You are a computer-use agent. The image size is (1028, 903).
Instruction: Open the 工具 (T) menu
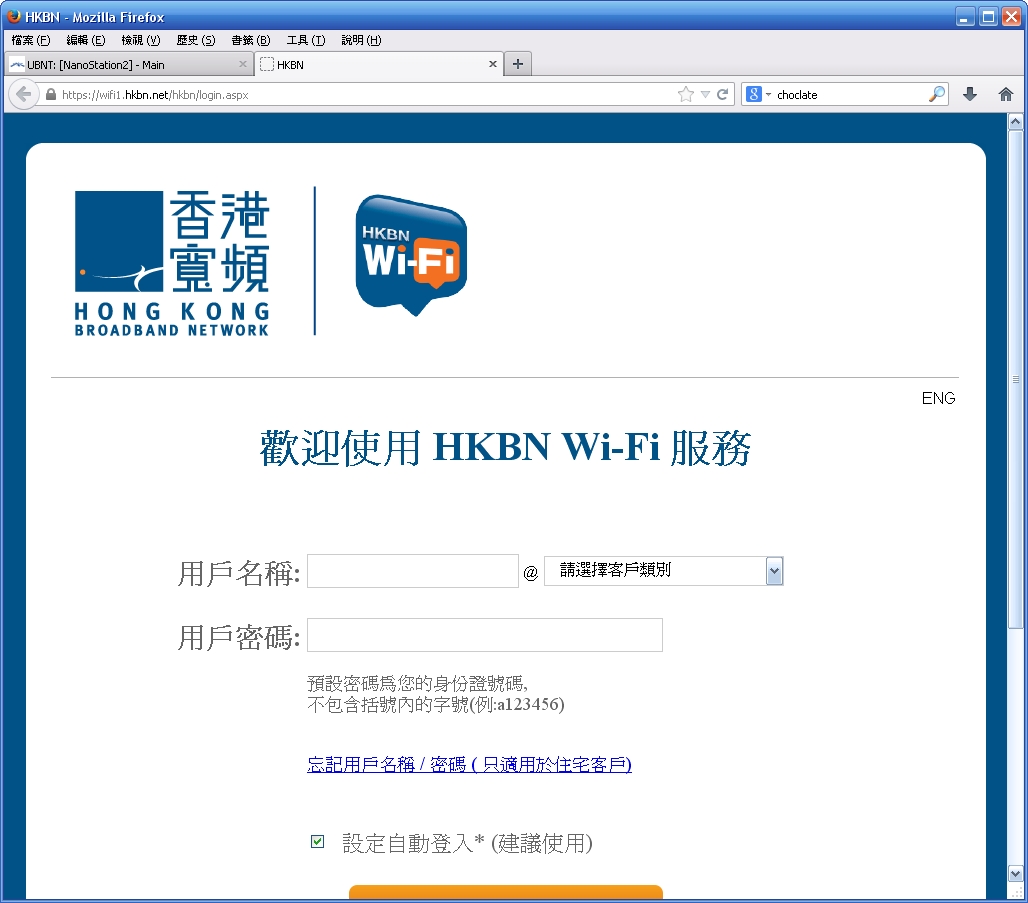coord(306,40)
